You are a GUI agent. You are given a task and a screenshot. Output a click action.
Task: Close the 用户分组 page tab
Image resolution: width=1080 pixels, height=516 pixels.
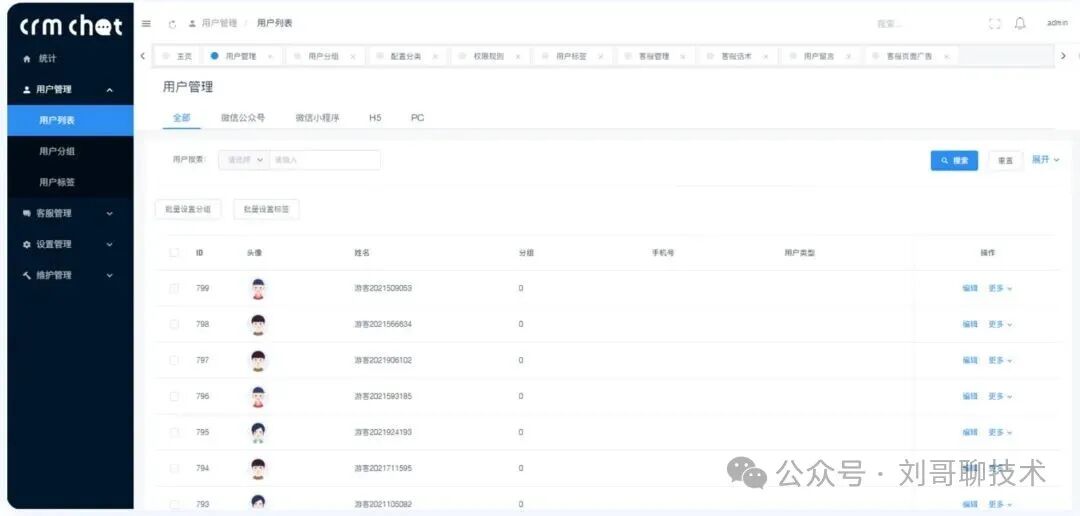pos(353,56)
